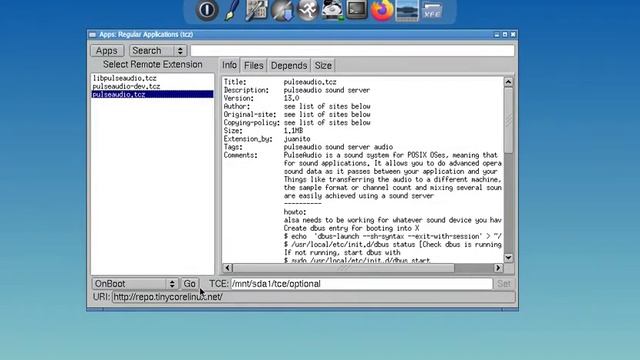Image resolution: width=640 pixels, height=360 pixels.
Task: Click the Set button
Action: point(504,284)
